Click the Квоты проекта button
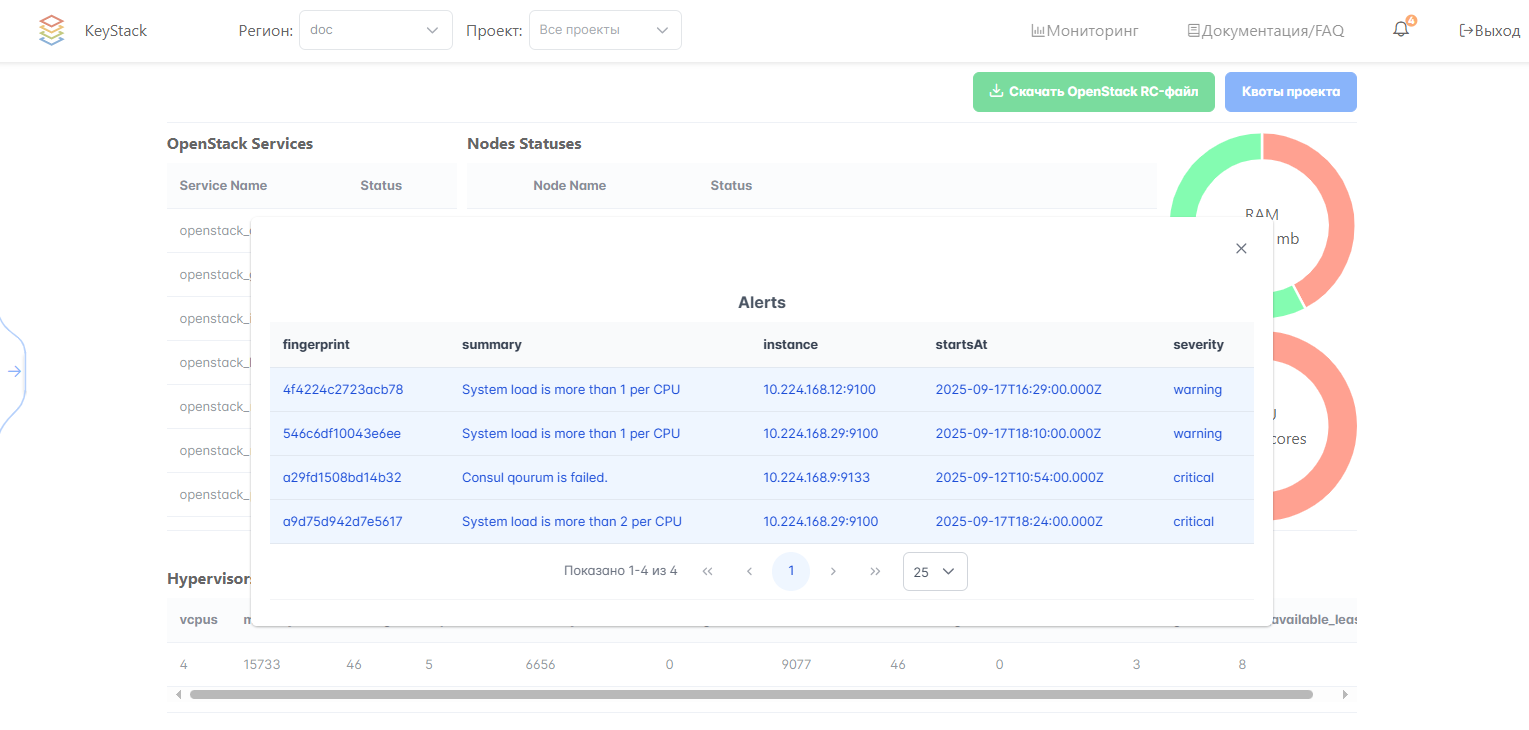The image size is (1529, 730). click(x=1290, y=91)
